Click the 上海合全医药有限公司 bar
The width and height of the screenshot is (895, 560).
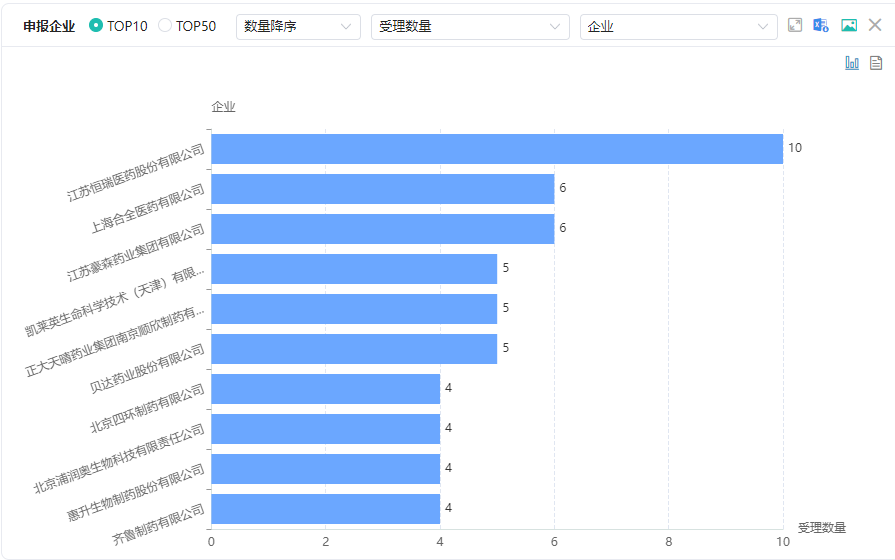[382, 189]
